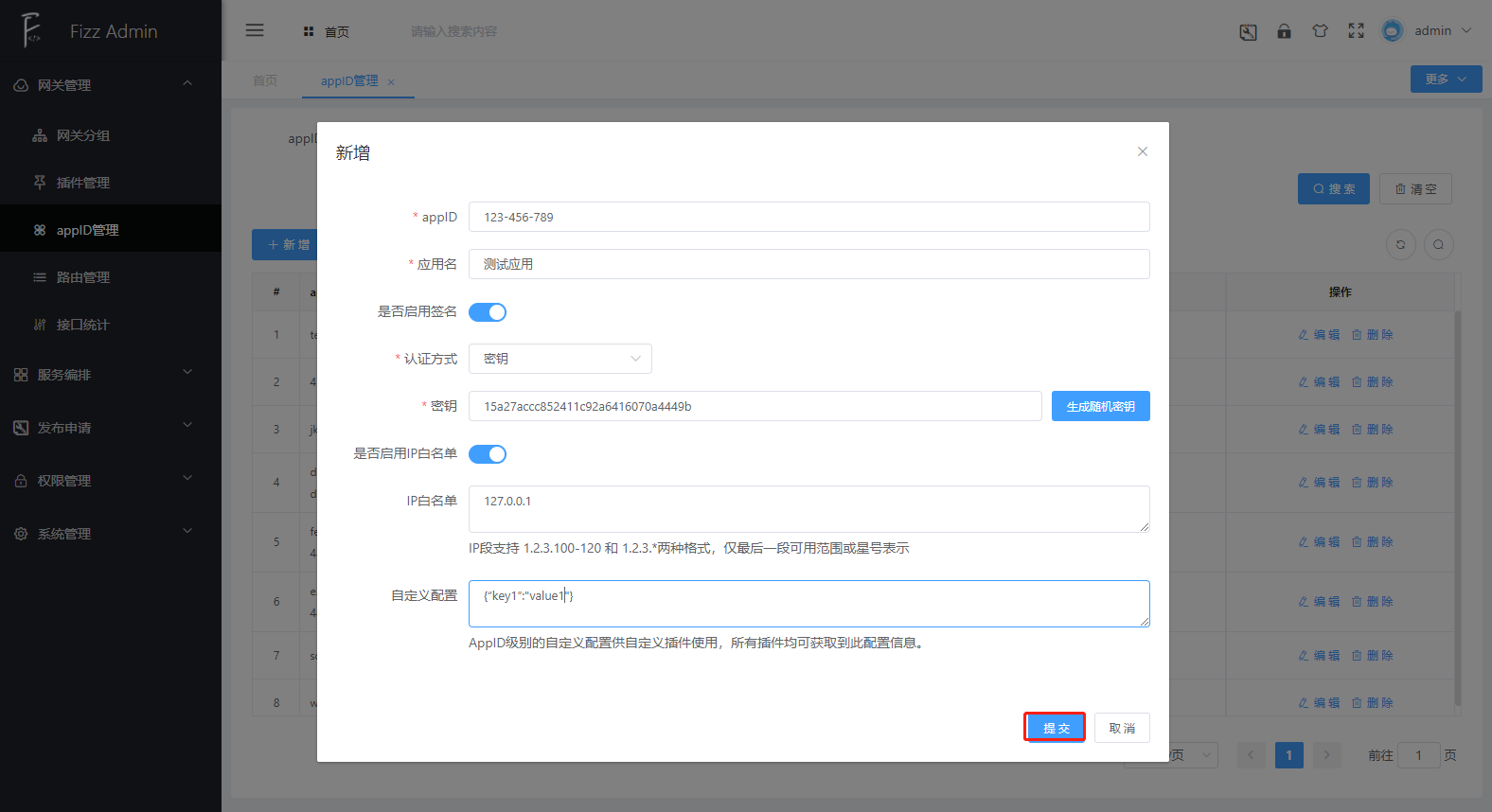The height and width of the screenshot is (812, 1492).
Task: Close the appID管理 tab icon
Action: click(x=391, y=82)
